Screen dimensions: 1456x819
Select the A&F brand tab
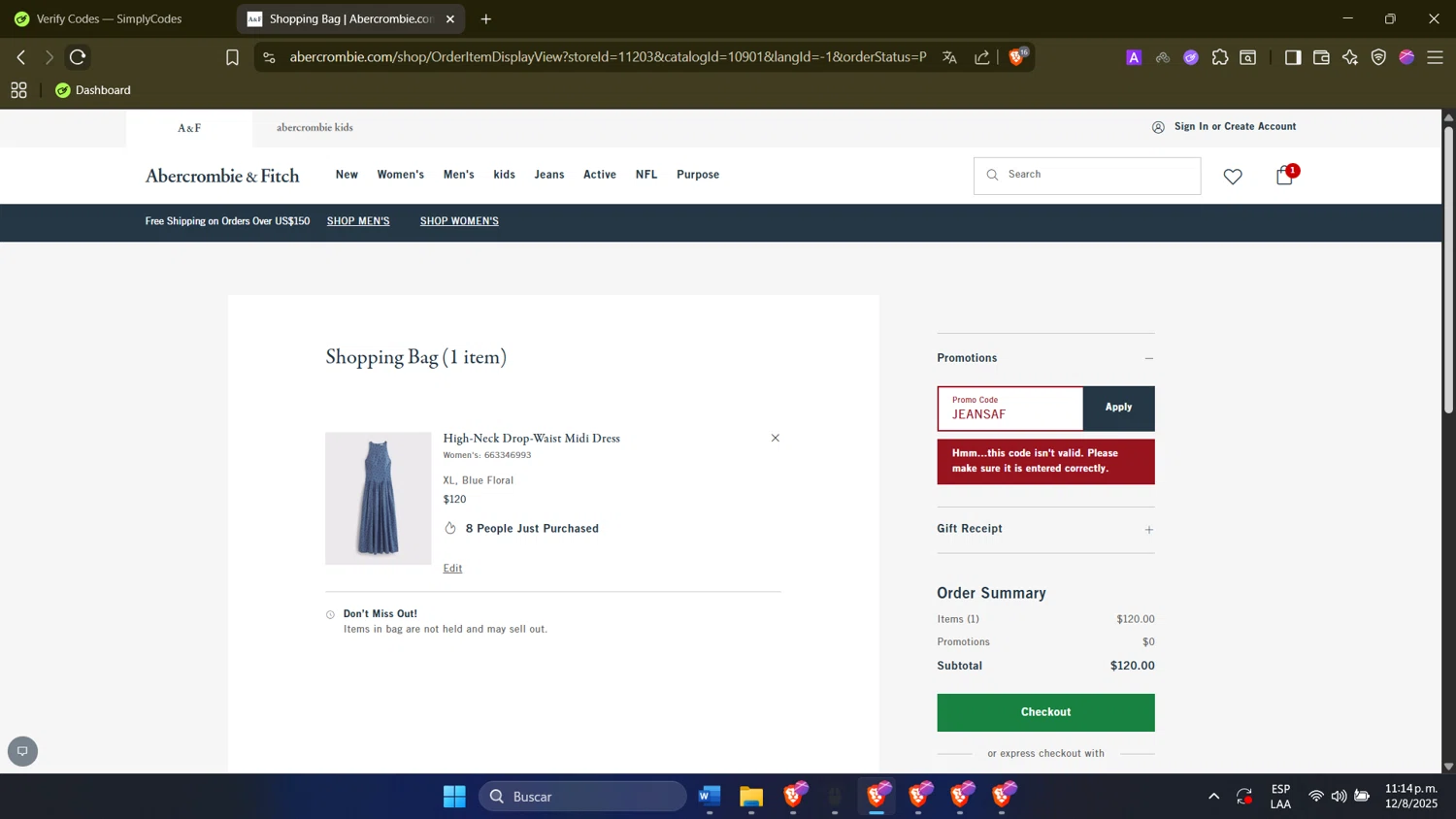189,128
